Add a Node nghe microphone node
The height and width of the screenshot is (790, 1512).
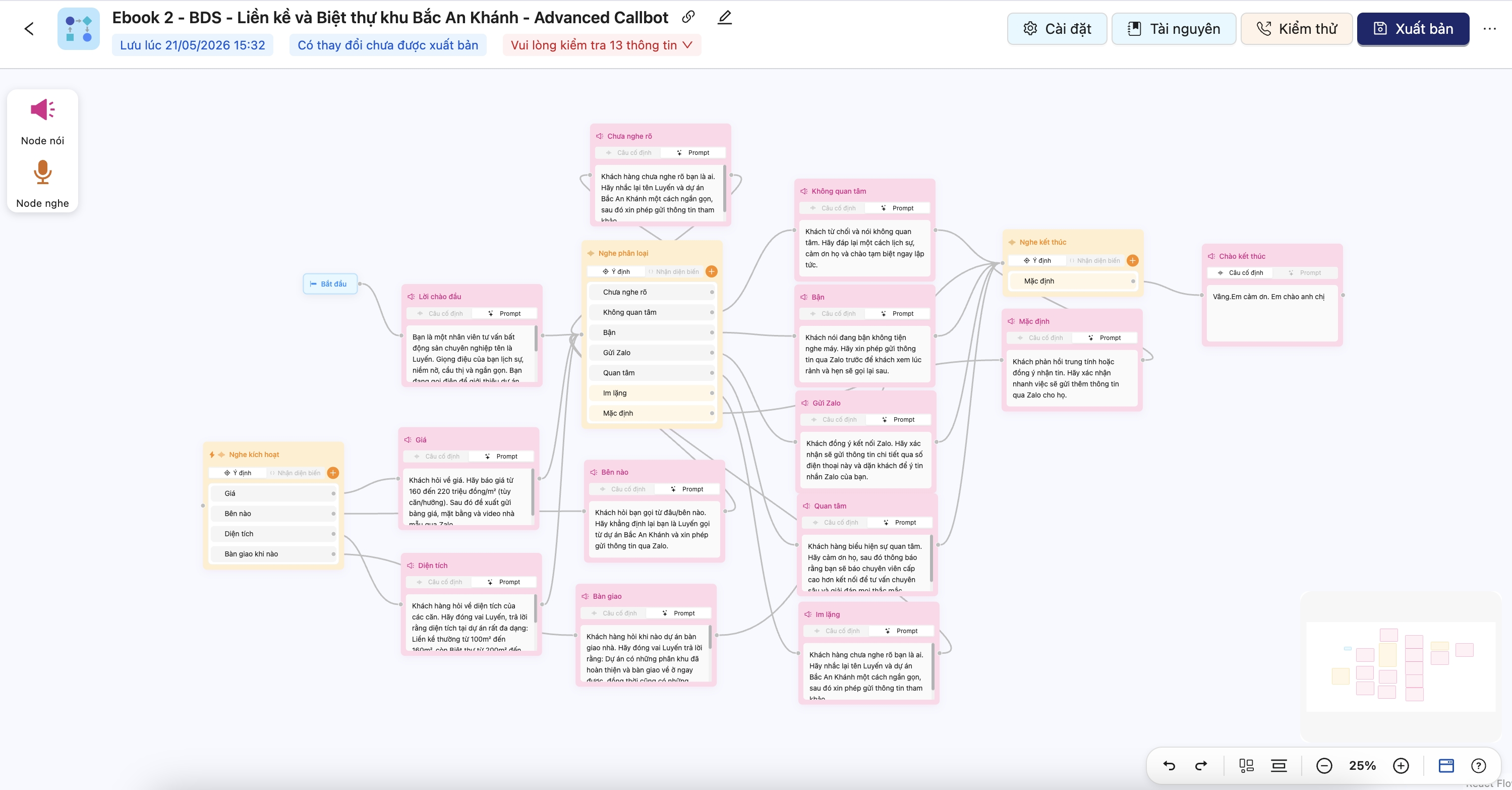click(x=42, y=184)
